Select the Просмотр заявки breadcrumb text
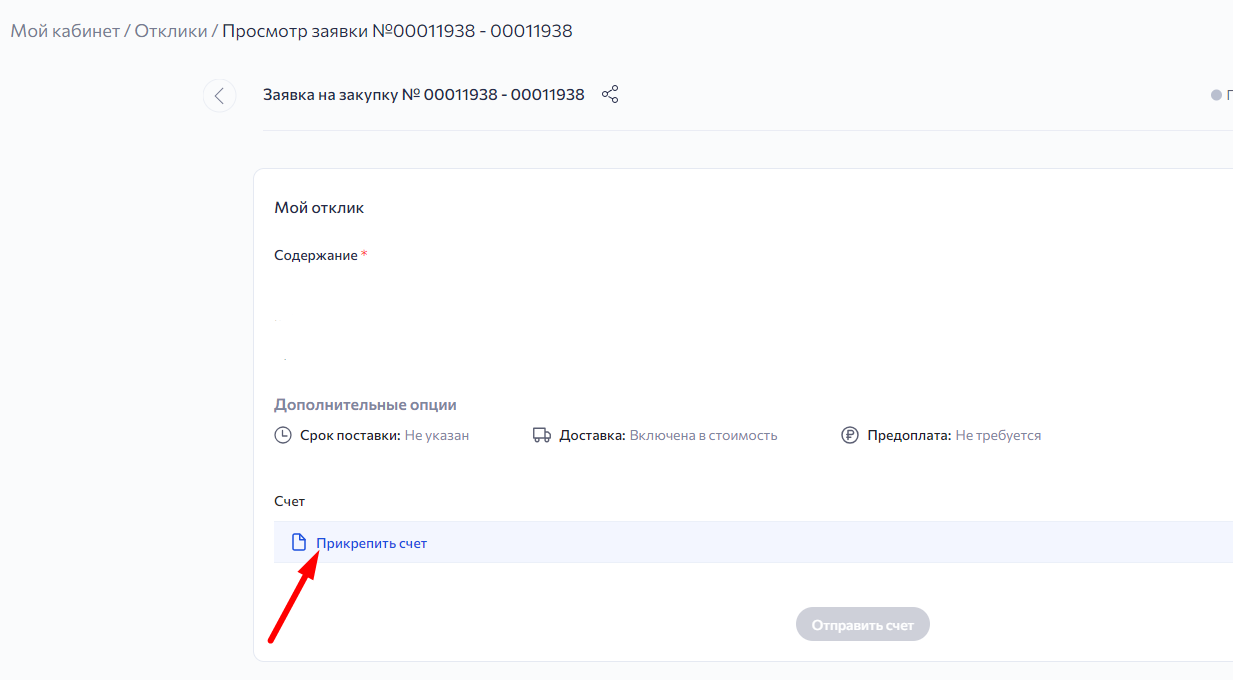 (x=397, y=31)
